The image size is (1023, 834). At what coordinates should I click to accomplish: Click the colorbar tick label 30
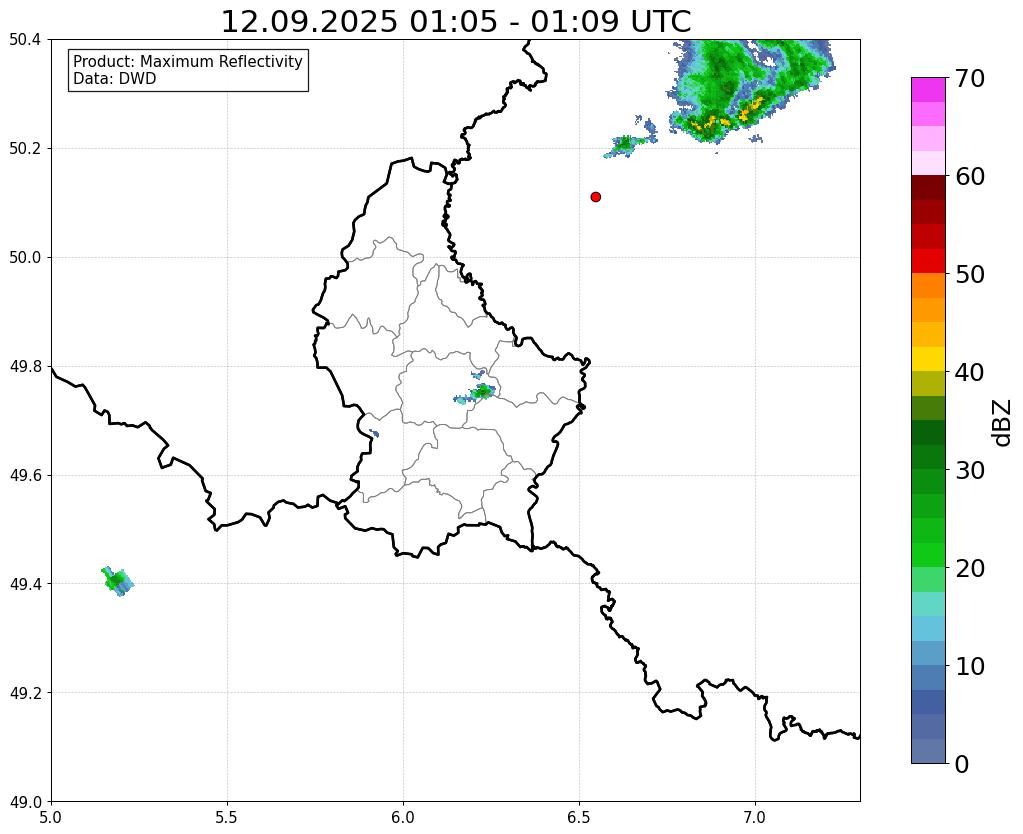(x=970, y=470)
